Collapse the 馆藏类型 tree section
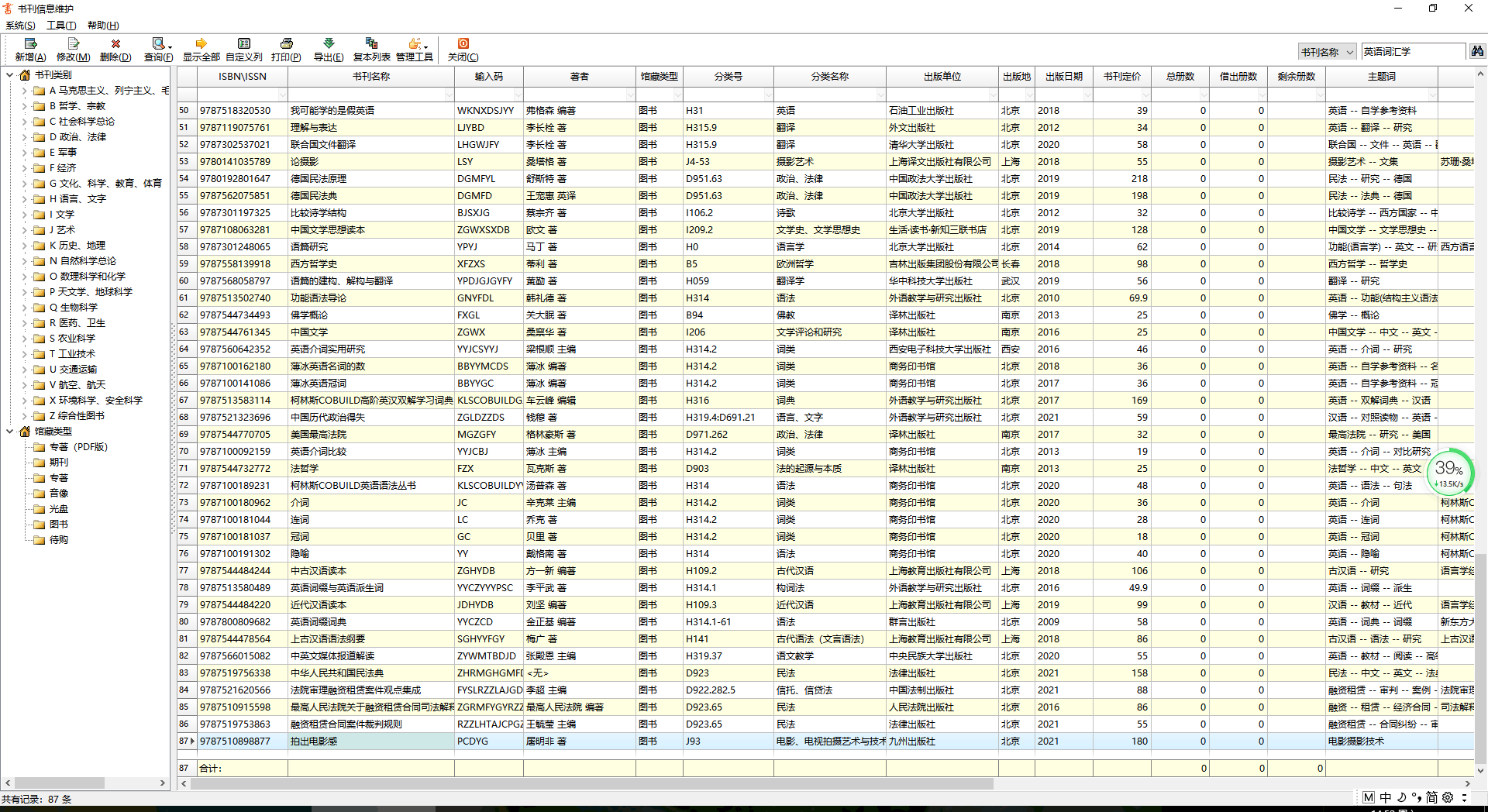 (10, 432)
